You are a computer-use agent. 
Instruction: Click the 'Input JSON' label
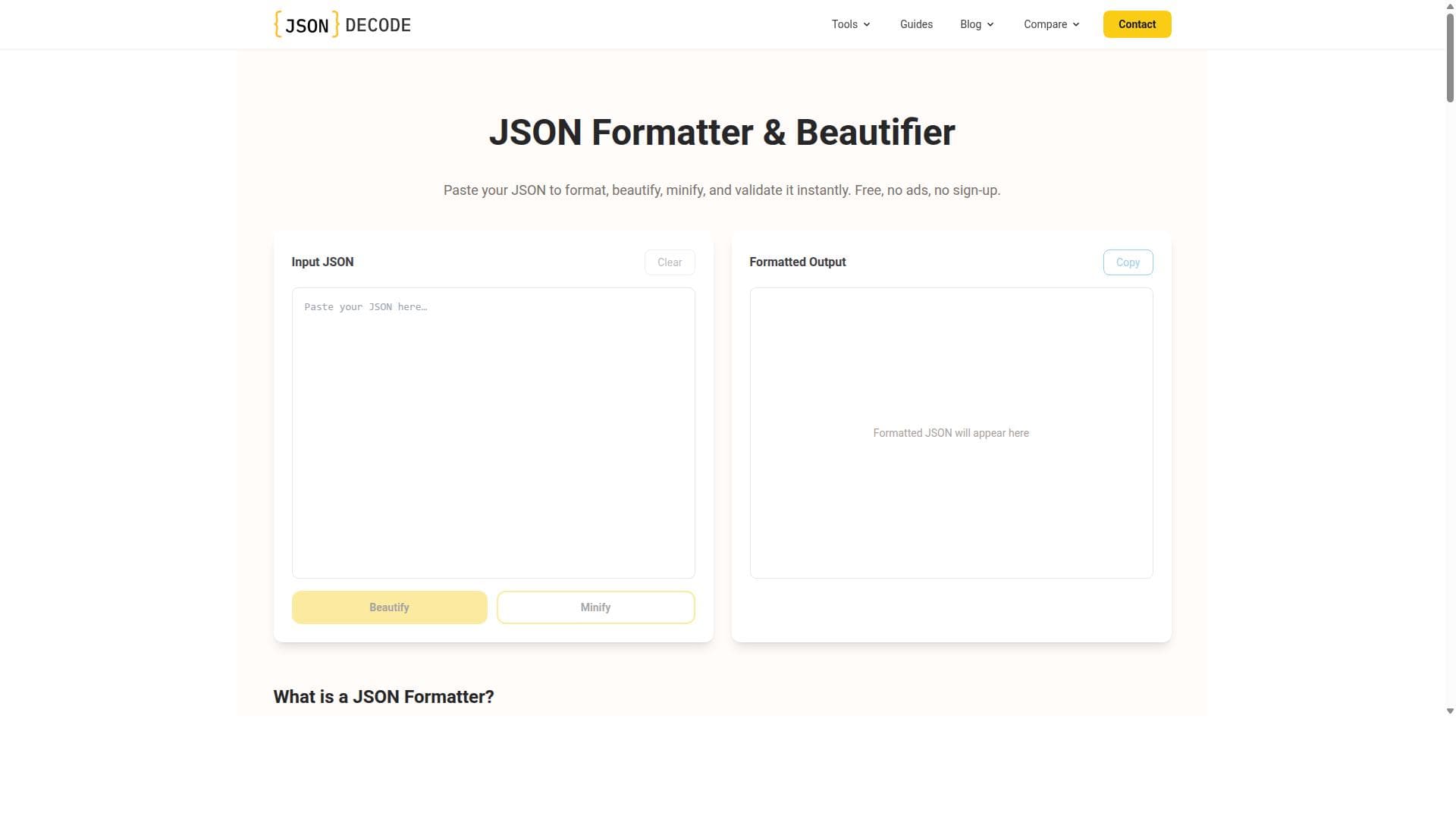322,262
